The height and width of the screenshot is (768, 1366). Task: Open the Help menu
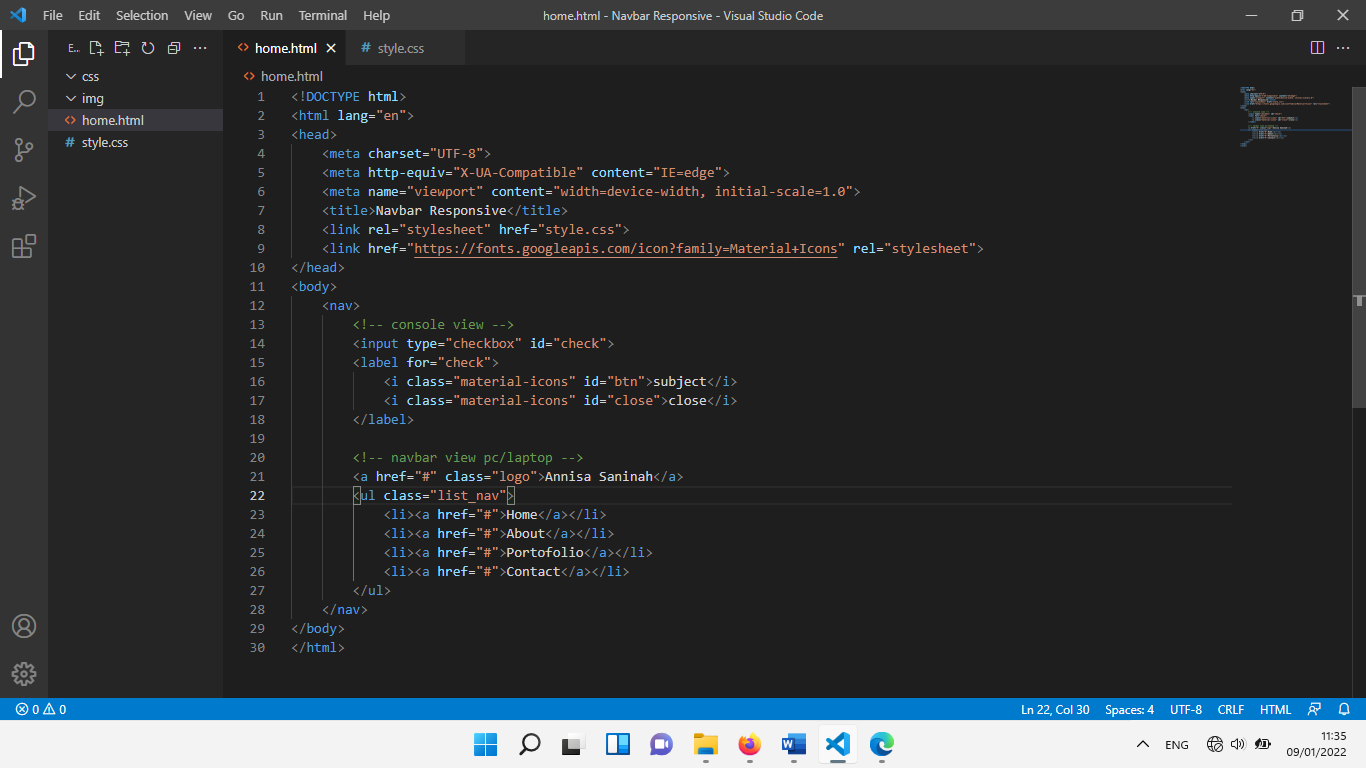coord(377,15)
